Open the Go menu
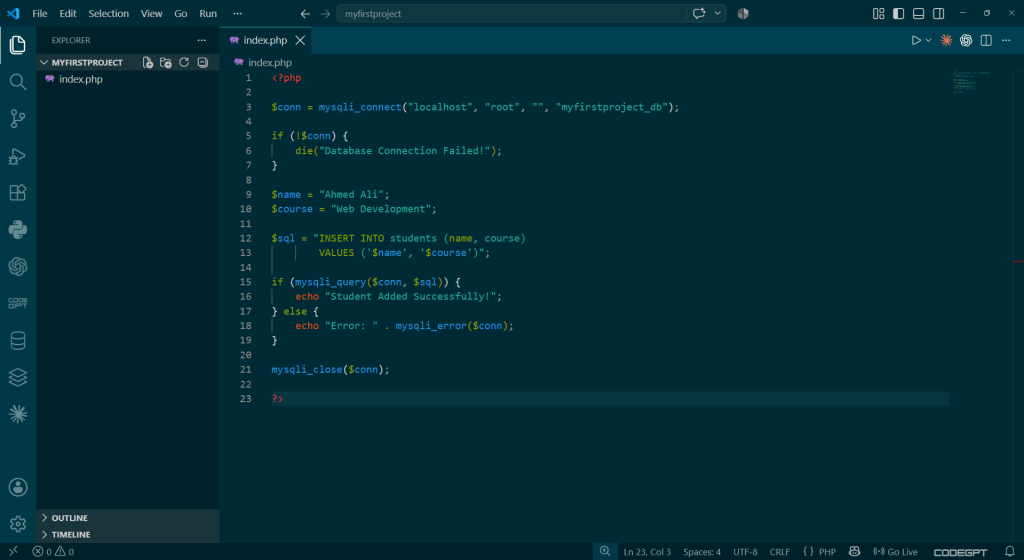This screenshot has width=1024, height=560. [181, 14]
